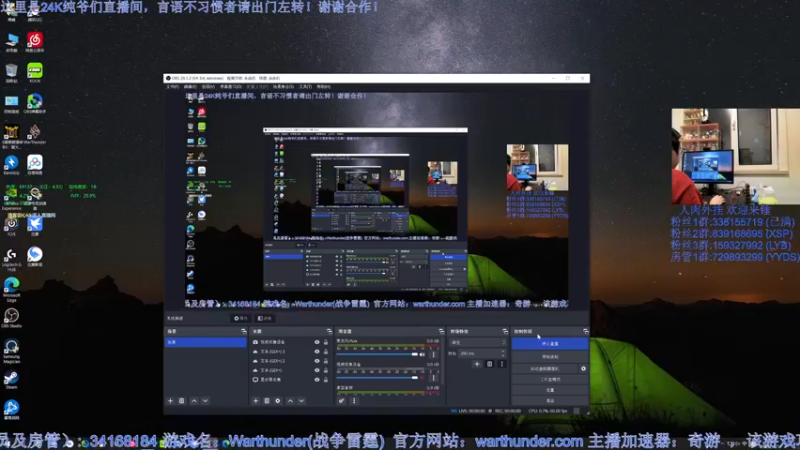Lock the display capture source
800x450 pixels.
(326, 380)
